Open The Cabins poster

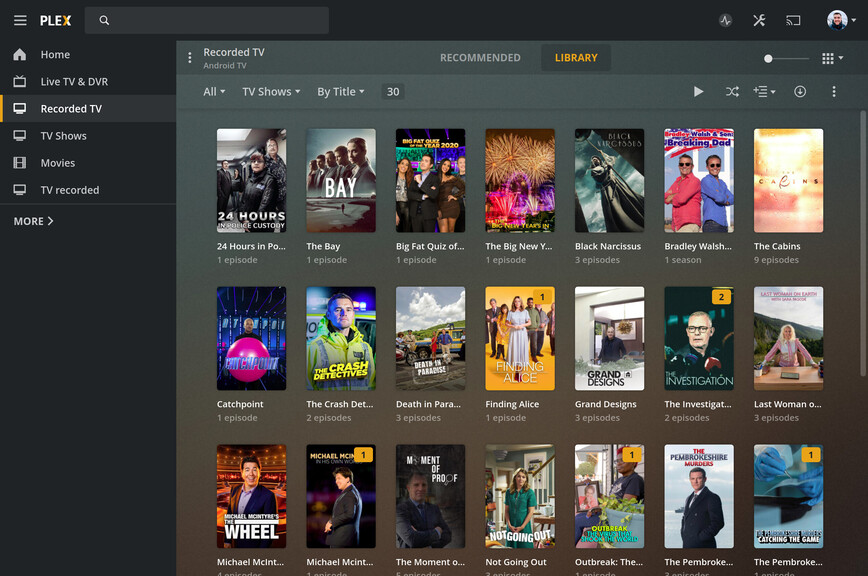[x=788, y=180]
